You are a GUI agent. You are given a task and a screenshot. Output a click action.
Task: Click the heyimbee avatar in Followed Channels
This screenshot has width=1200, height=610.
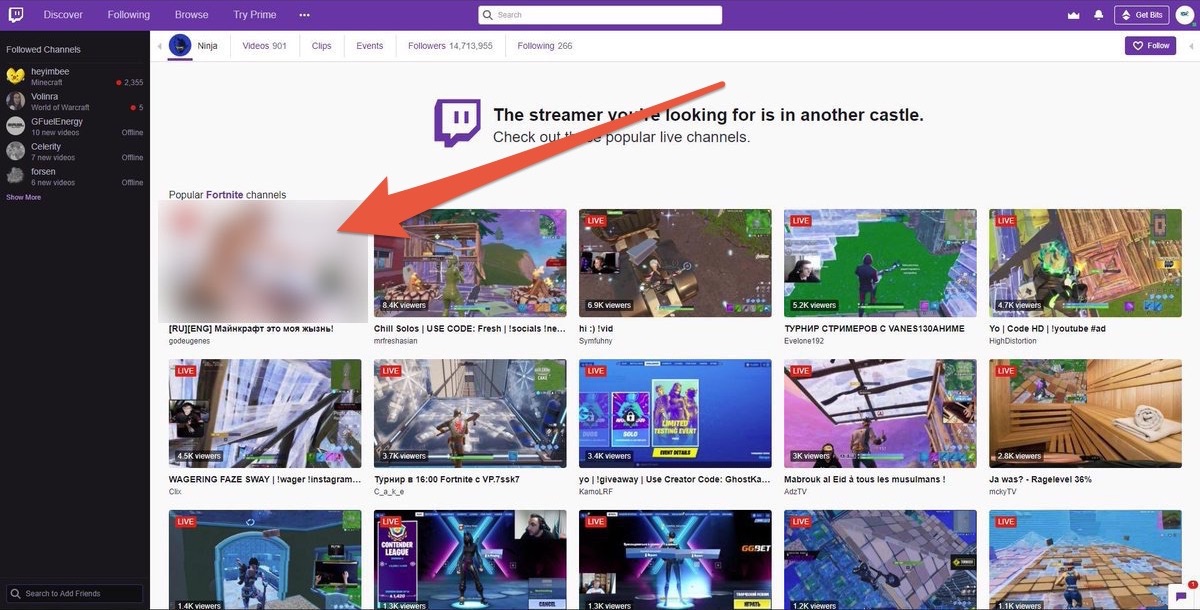(15, 77)
